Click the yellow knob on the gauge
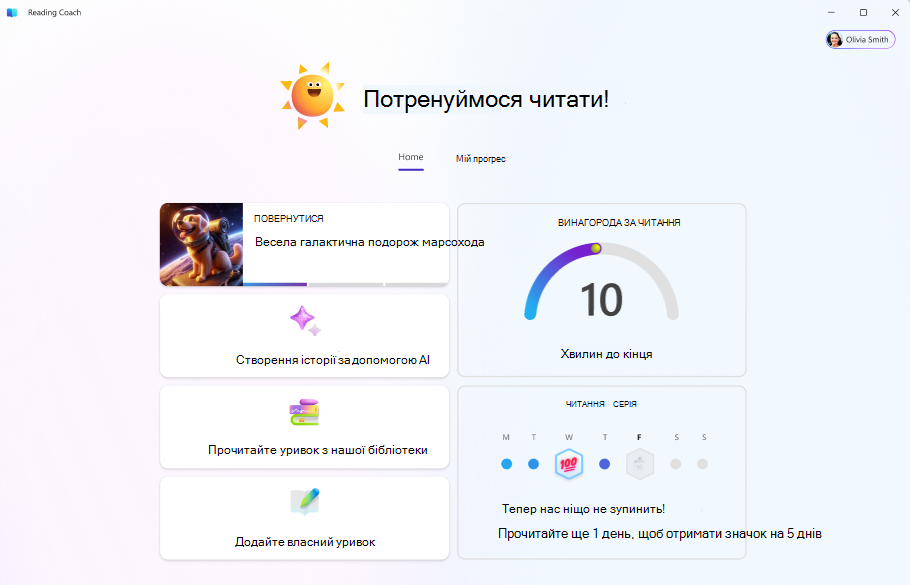 [x=596, y=248]
